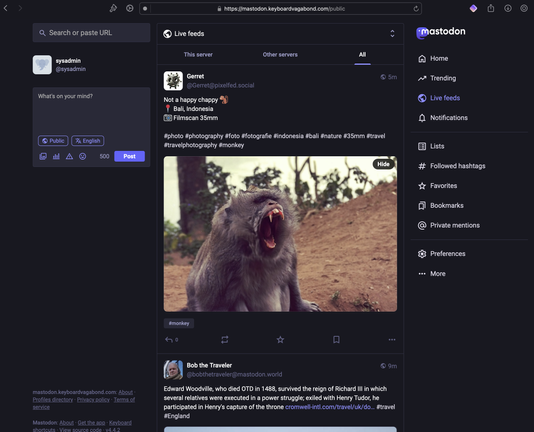
Task: Open Followed hashtags
Action: 452,166
